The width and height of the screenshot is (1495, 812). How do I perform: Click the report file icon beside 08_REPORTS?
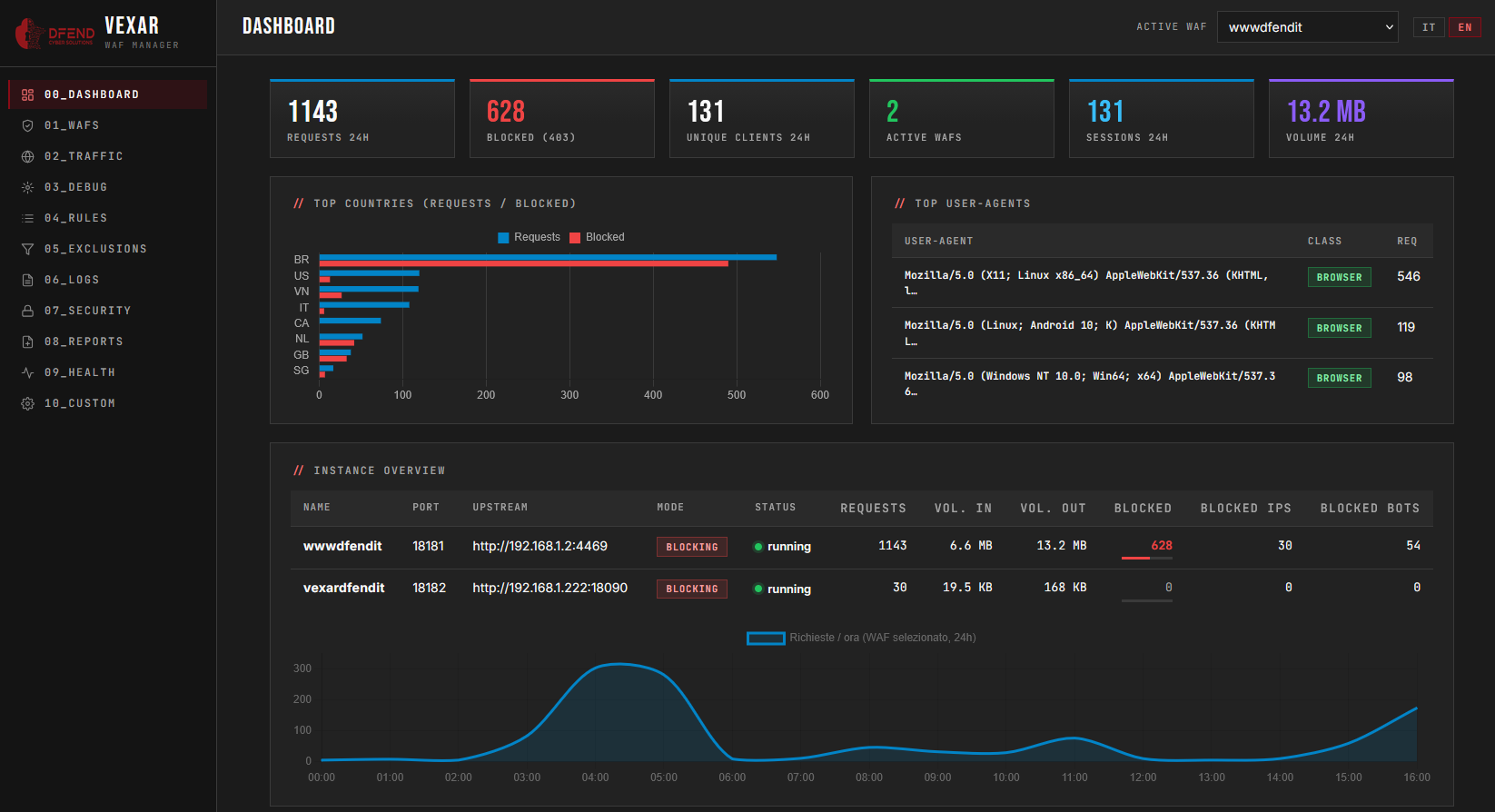point(27,342)
